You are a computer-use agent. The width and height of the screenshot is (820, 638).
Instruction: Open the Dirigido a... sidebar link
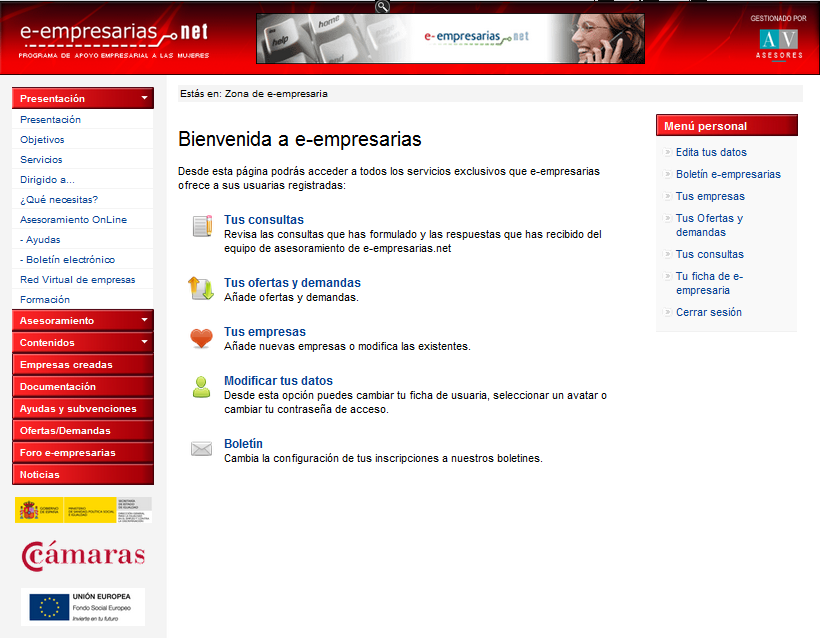pos(47,179)
